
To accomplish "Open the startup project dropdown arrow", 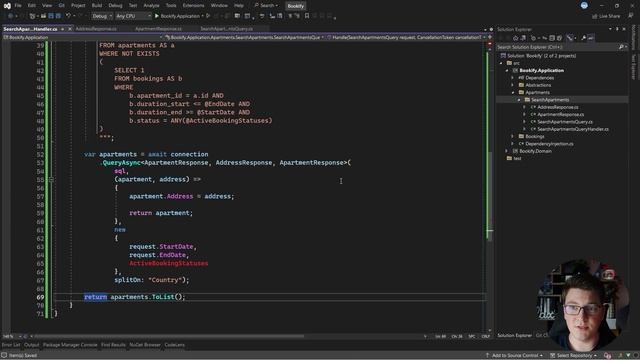I will tap(202, 16).
